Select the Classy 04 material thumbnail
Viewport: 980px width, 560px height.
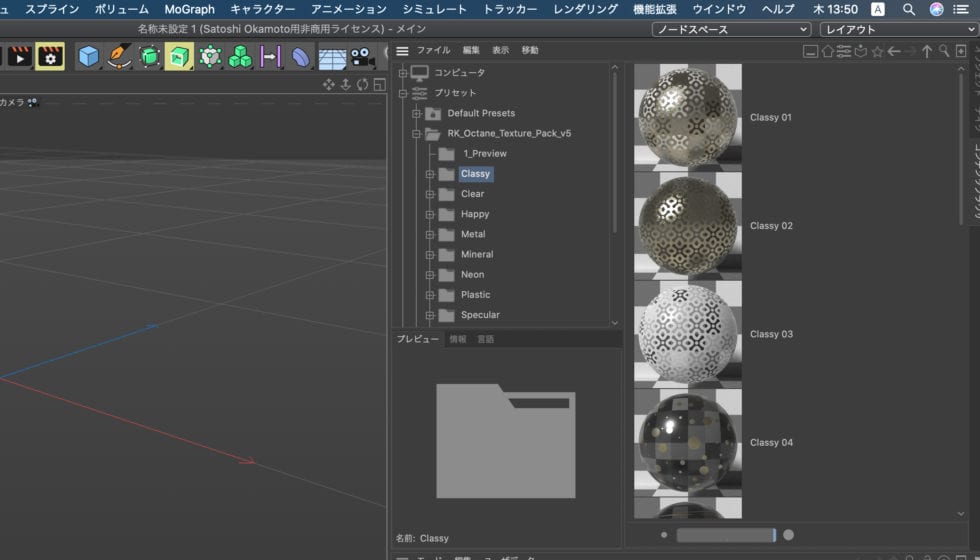point(688,442)
